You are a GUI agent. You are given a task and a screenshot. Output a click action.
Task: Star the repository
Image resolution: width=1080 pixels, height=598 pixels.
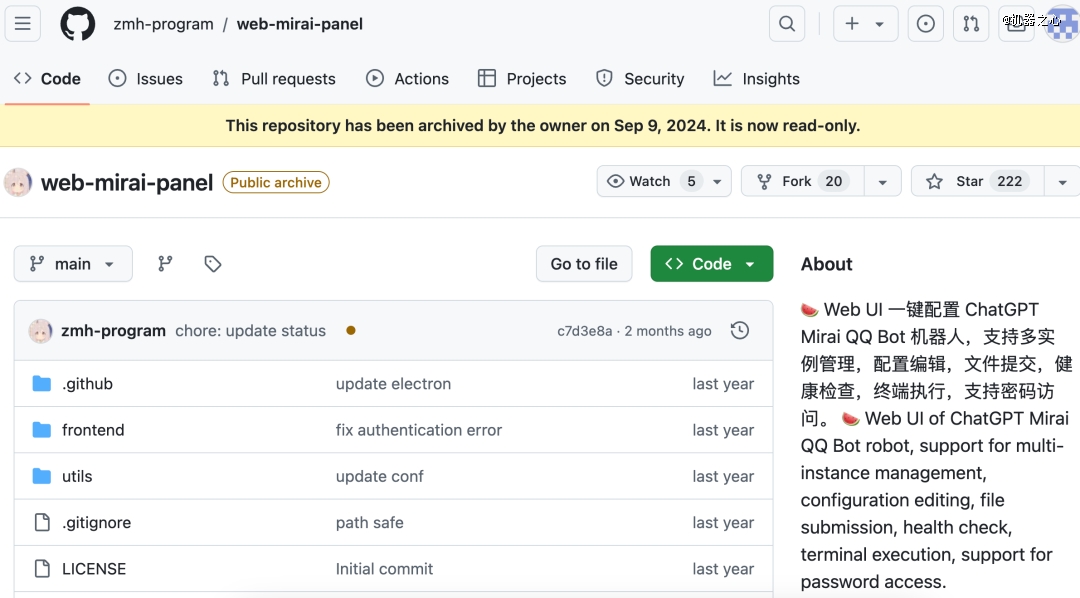point(977,181)
